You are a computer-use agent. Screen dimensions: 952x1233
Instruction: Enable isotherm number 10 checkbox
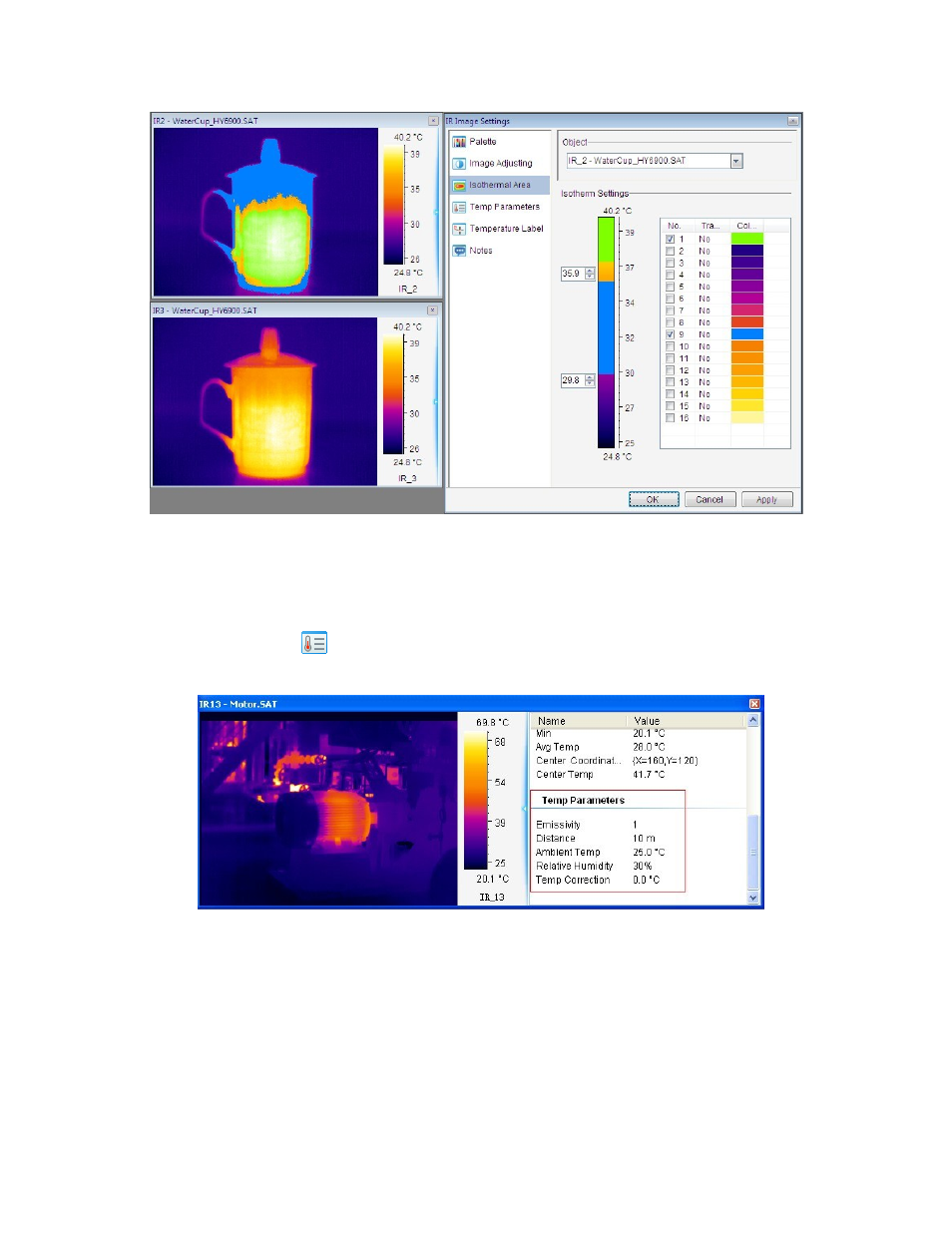(x=670, y=346)
